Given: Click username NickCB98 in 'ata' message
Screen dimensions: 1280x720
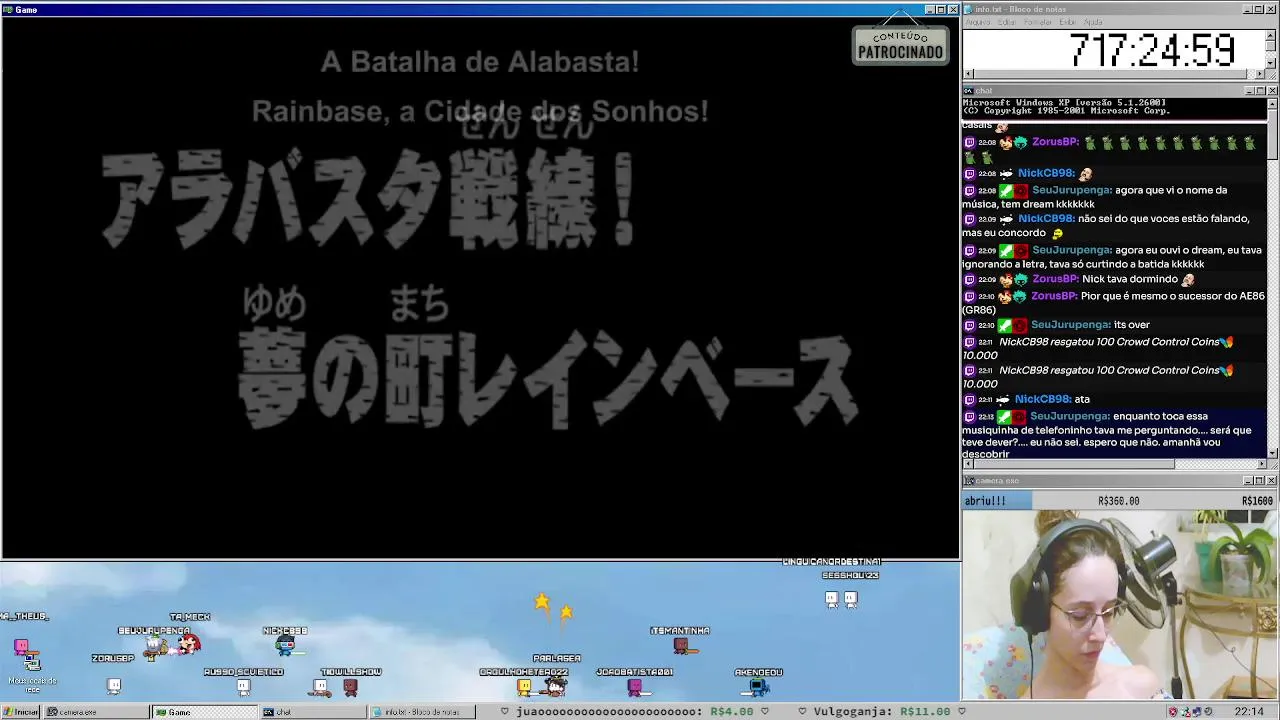Looking at the screenshot, I should pyautogui.click(x=1043, y=399).
